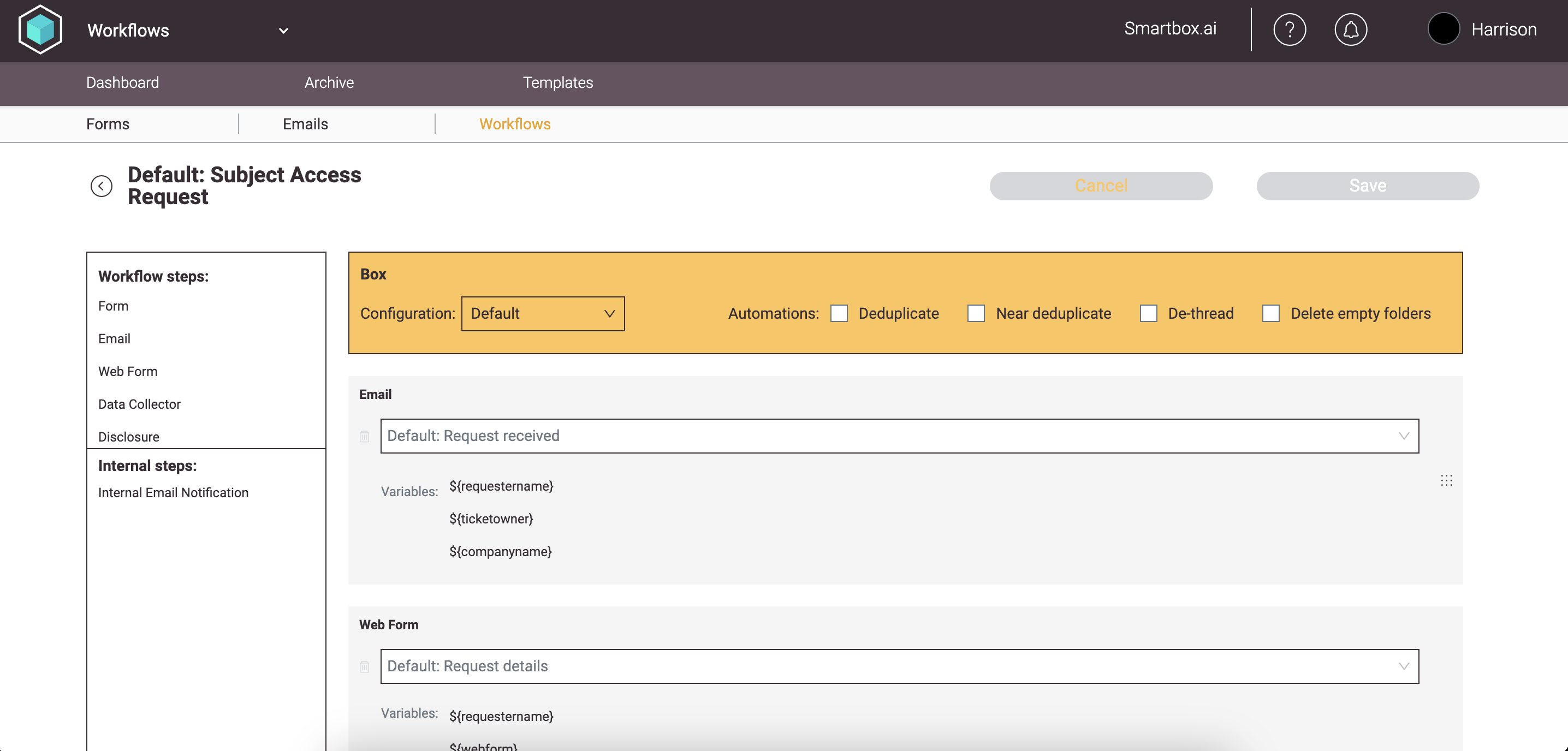Enable the Deduplicate checkbox
The height and width of the screenshot is (751, 1568).
[839, 313]
